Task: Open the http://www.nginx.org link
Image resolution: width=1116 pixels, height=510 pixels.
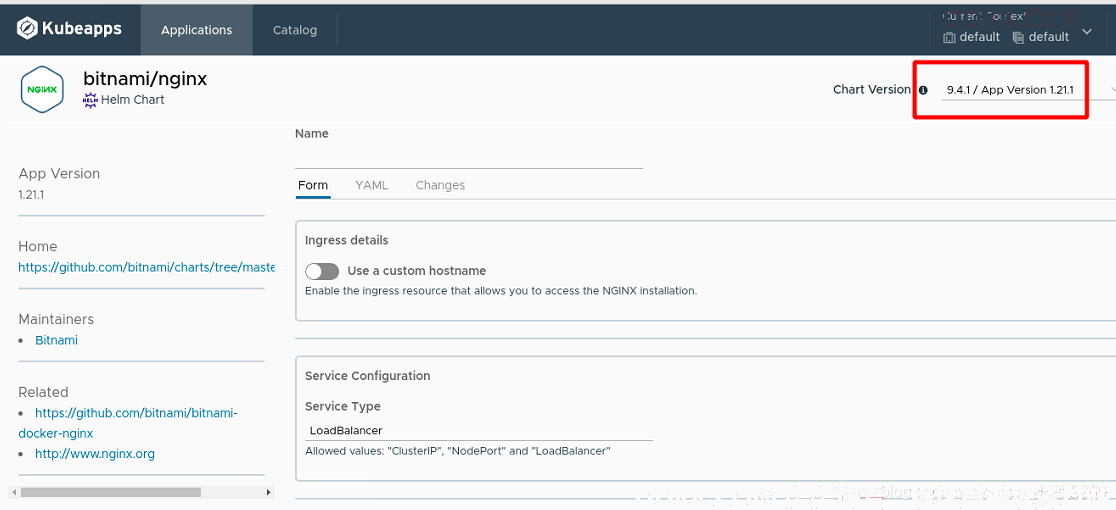Action: (x=95, y=453)
